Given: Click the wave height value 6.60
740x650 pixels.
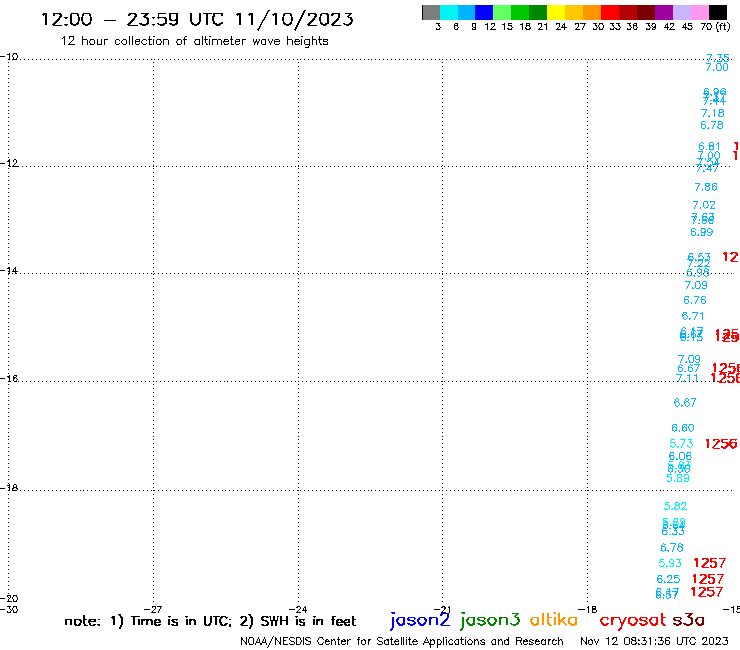Looking at the screenshot, I should click(x=683, y=428).
